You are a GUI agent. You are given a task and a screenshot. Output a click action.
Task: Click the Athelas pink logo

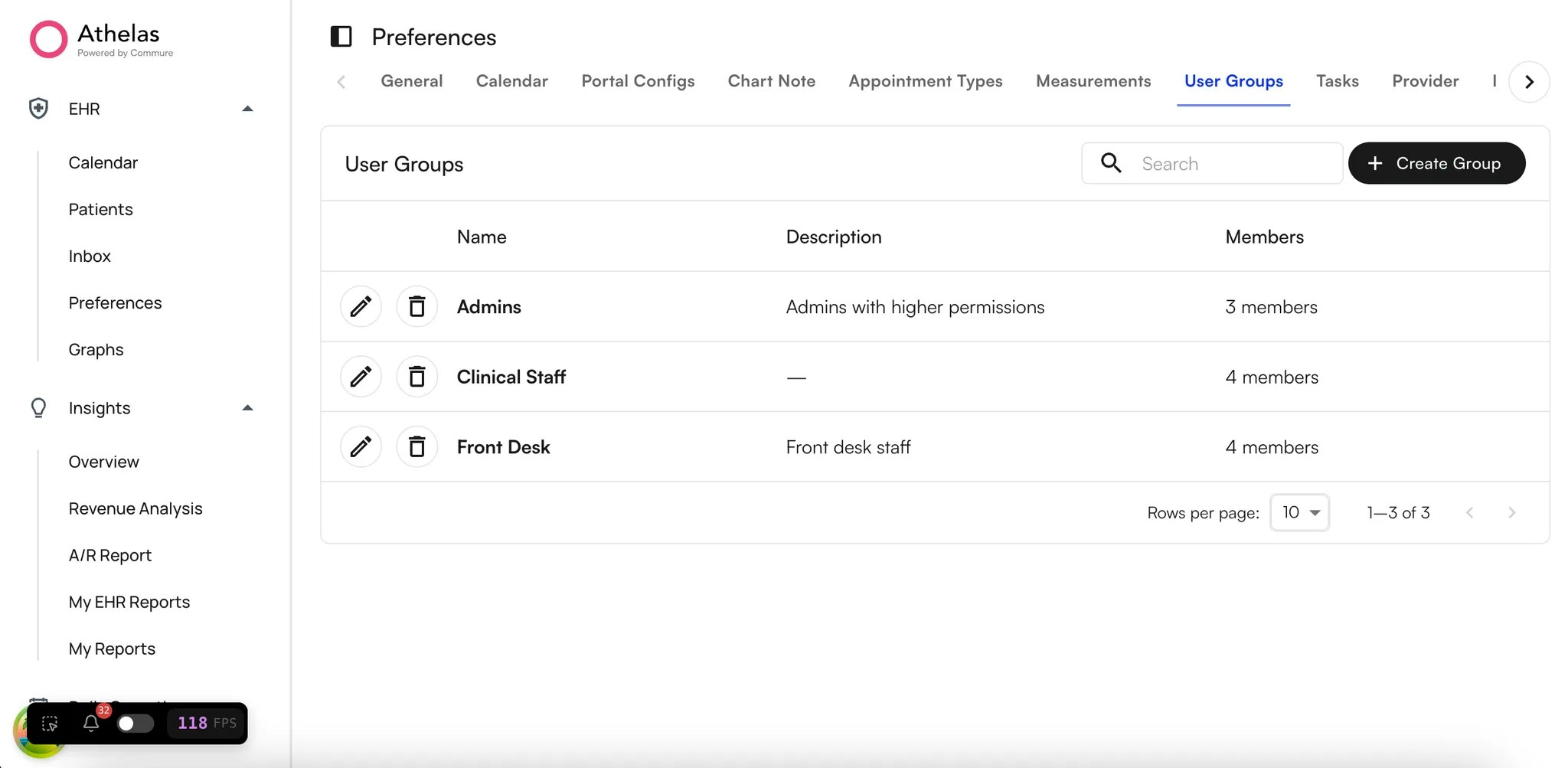tap(49, 38)
